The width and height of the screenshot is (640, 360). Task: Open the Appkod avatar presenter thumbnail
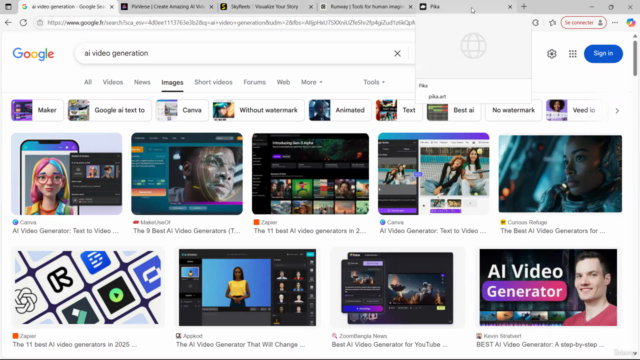tap(247, 287)
